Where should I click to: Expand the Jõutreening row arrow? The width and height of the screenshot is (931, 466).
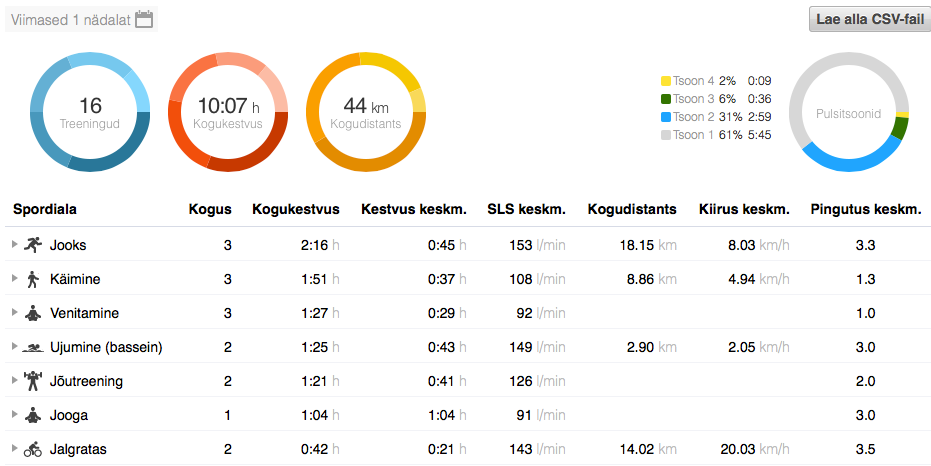click(14, 381)
